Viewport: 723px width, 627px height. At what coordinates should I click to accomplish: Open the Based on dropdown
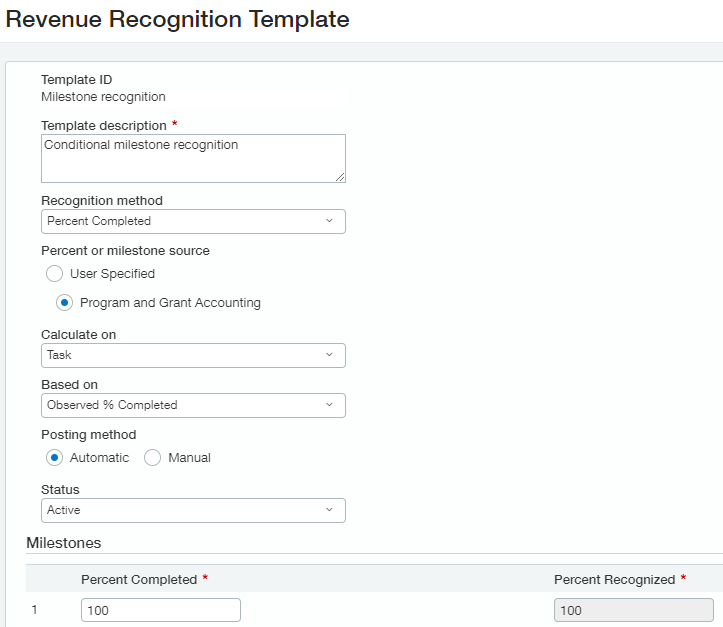(x=193, y=405)
